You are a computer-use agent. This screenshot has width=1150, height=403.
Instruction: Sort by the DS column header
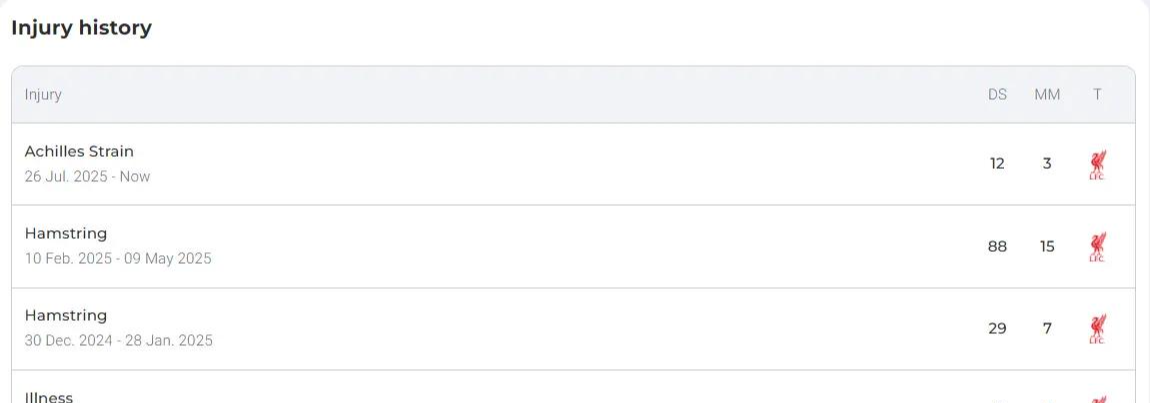coord(997,95)
